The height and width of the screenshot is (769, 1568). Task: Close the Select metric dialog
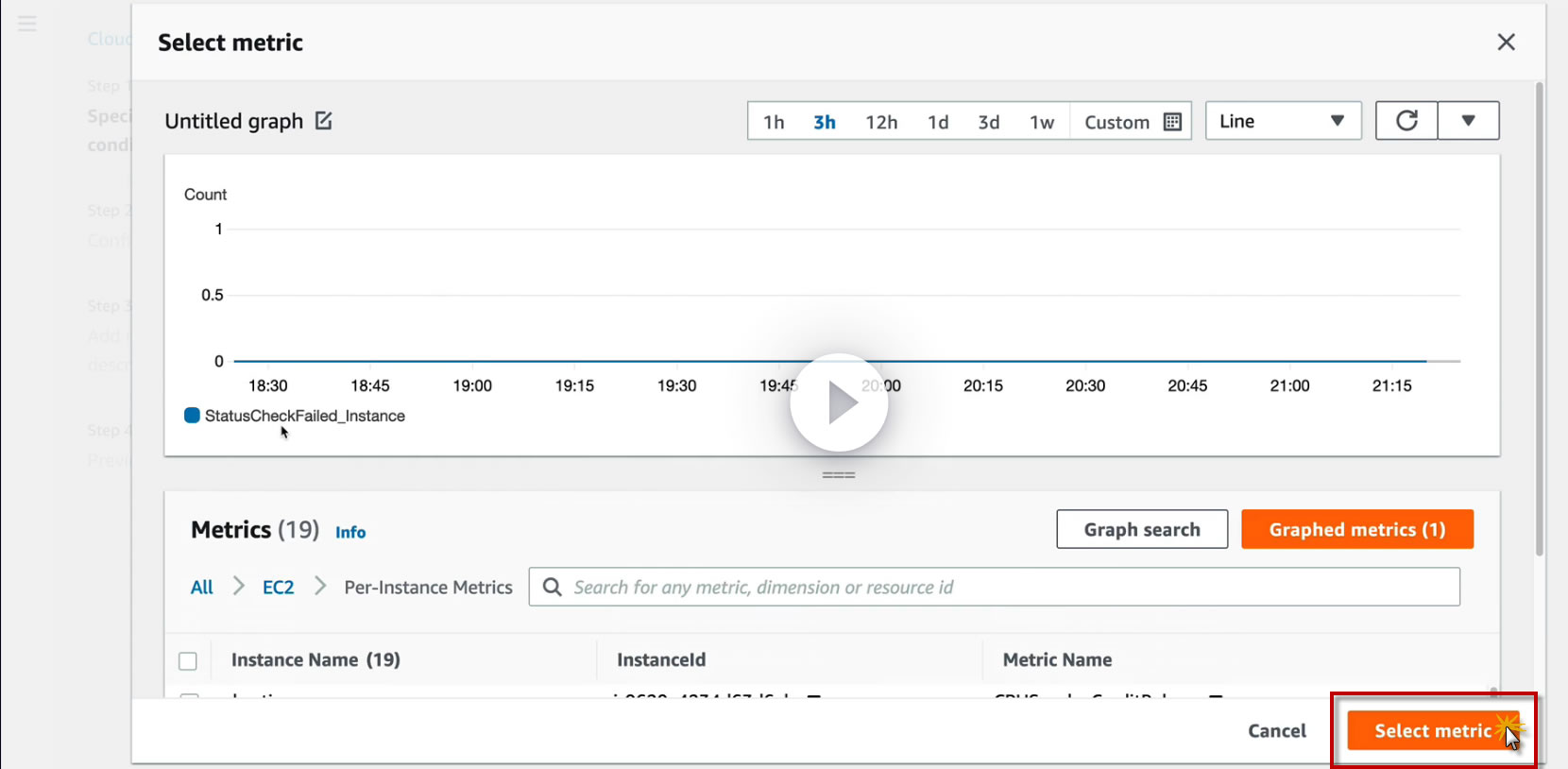click(1506, 43)
